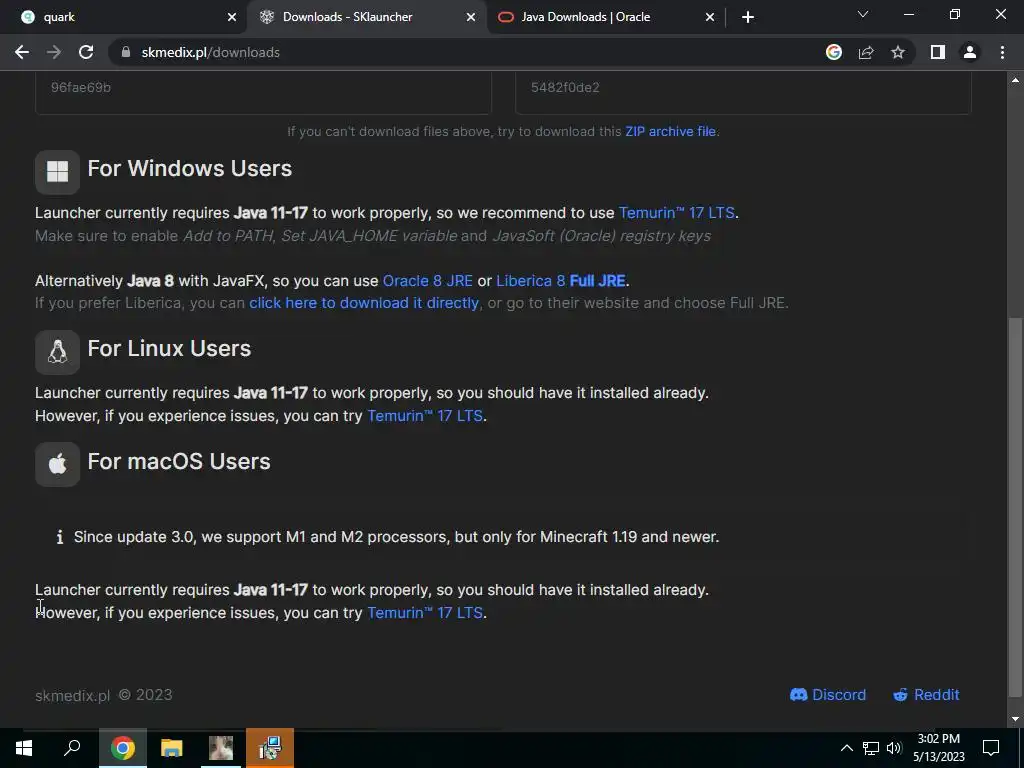Focus the address bar URL
This screenshot has width=1024, height=768.
pos(210,52)
